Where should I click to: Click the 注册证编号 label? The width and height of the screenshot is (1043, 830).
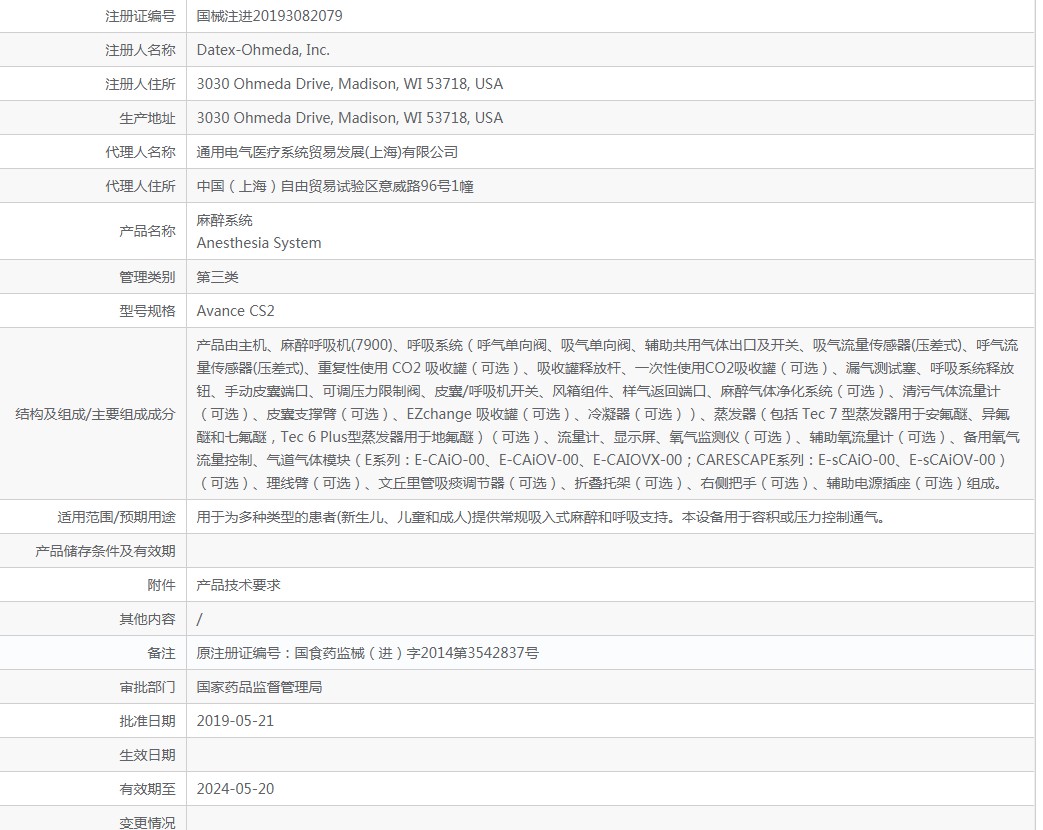[140, 16]
